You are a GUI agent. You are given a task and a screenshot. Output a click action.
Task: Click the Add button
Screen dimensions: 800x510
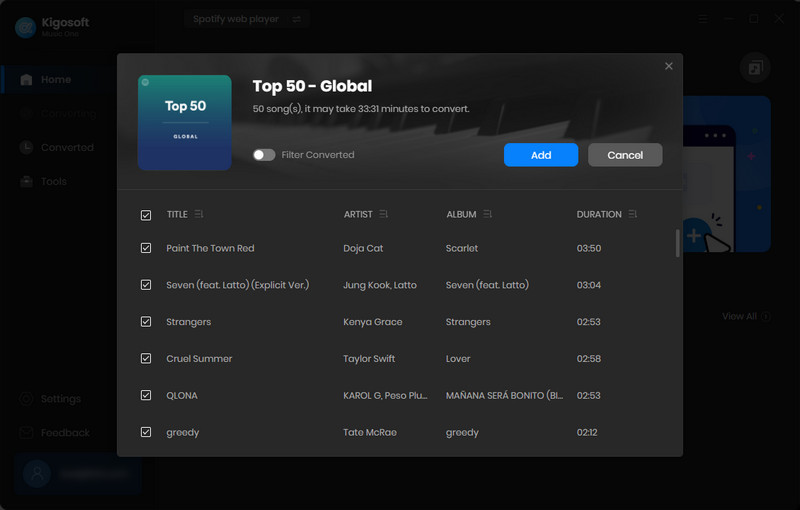(541, 155)
